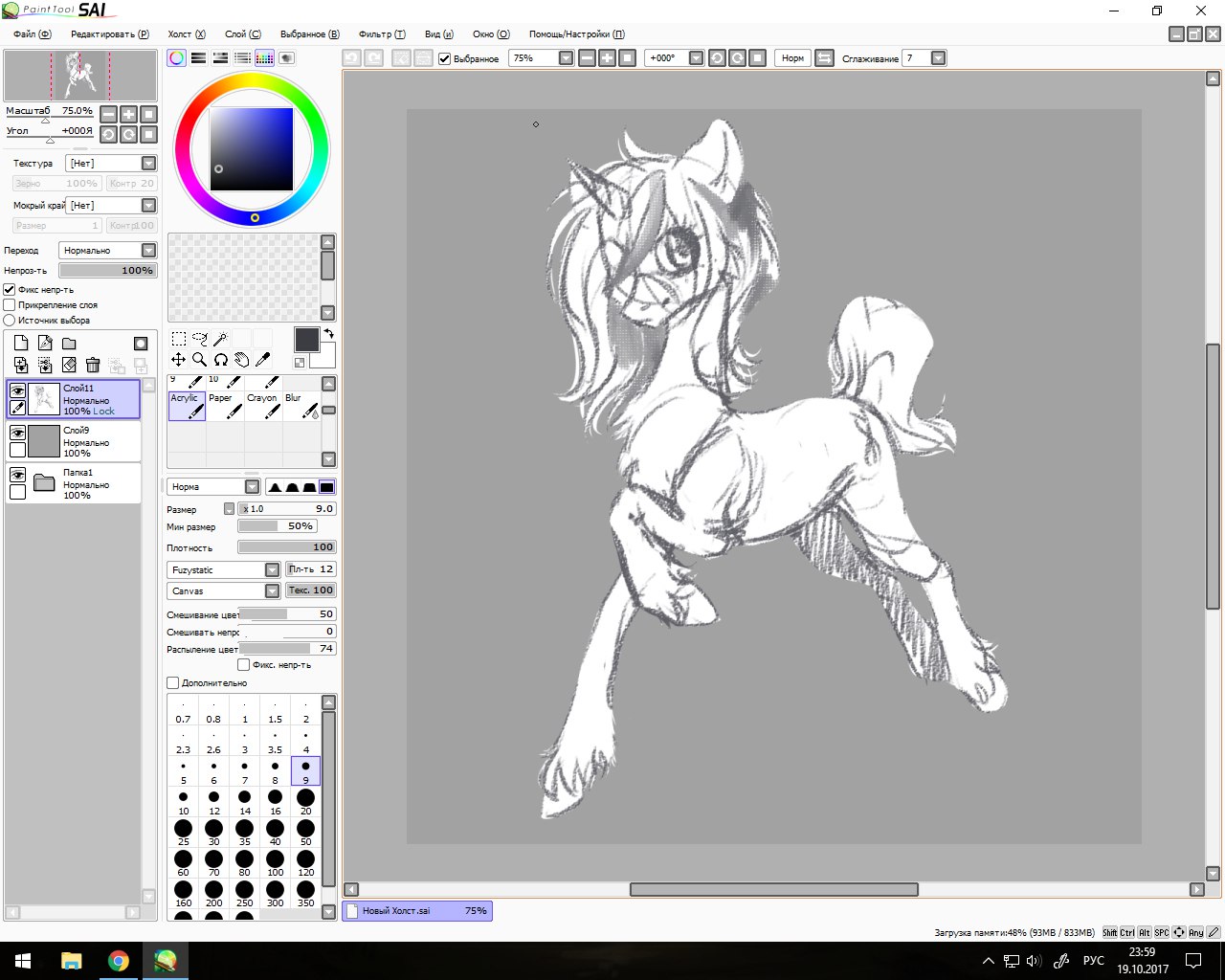Adjust the Плотность density slider
The width and height of the screenshot is (1225, 980).
pos(286,547)
